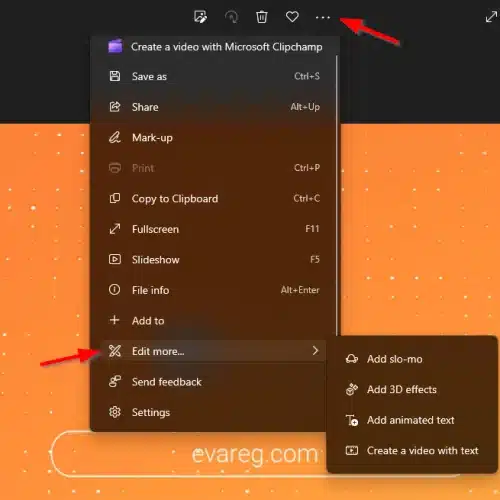Open the three-dots See more menu
Screen dimensions: 500x500
pyautogui.click(x=323, y=17)
